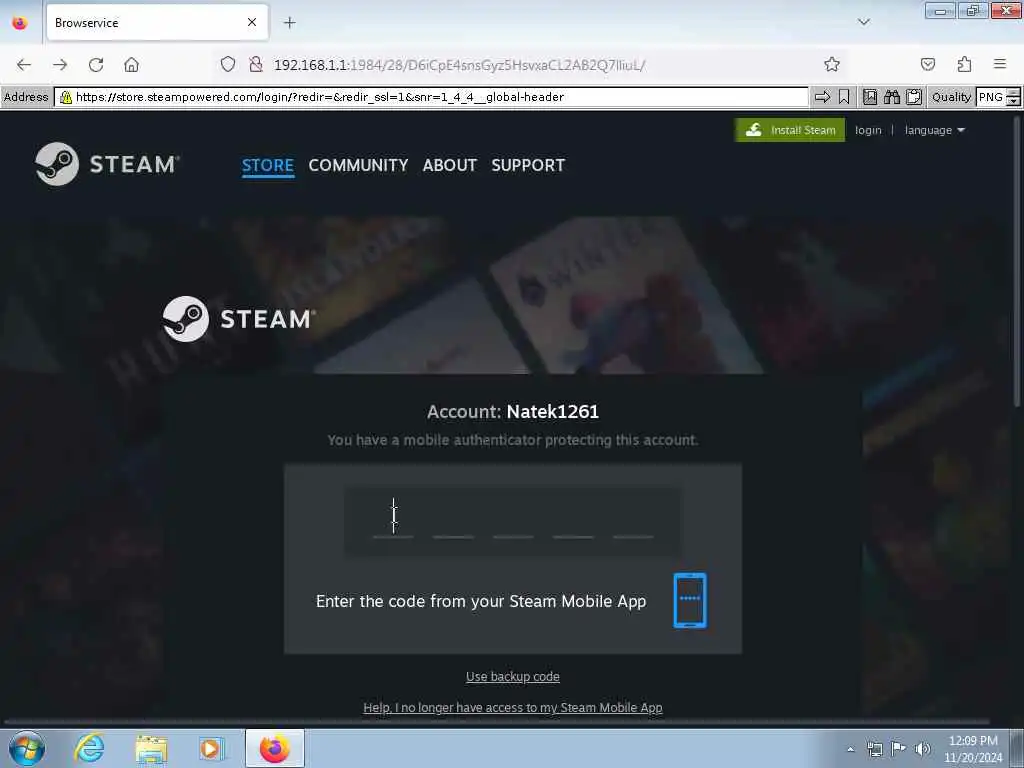The width and height of the screenshot is (1024, 768).
Task: Open Windows Explorer folder in taskbar
Action: [x=151, y=748]
